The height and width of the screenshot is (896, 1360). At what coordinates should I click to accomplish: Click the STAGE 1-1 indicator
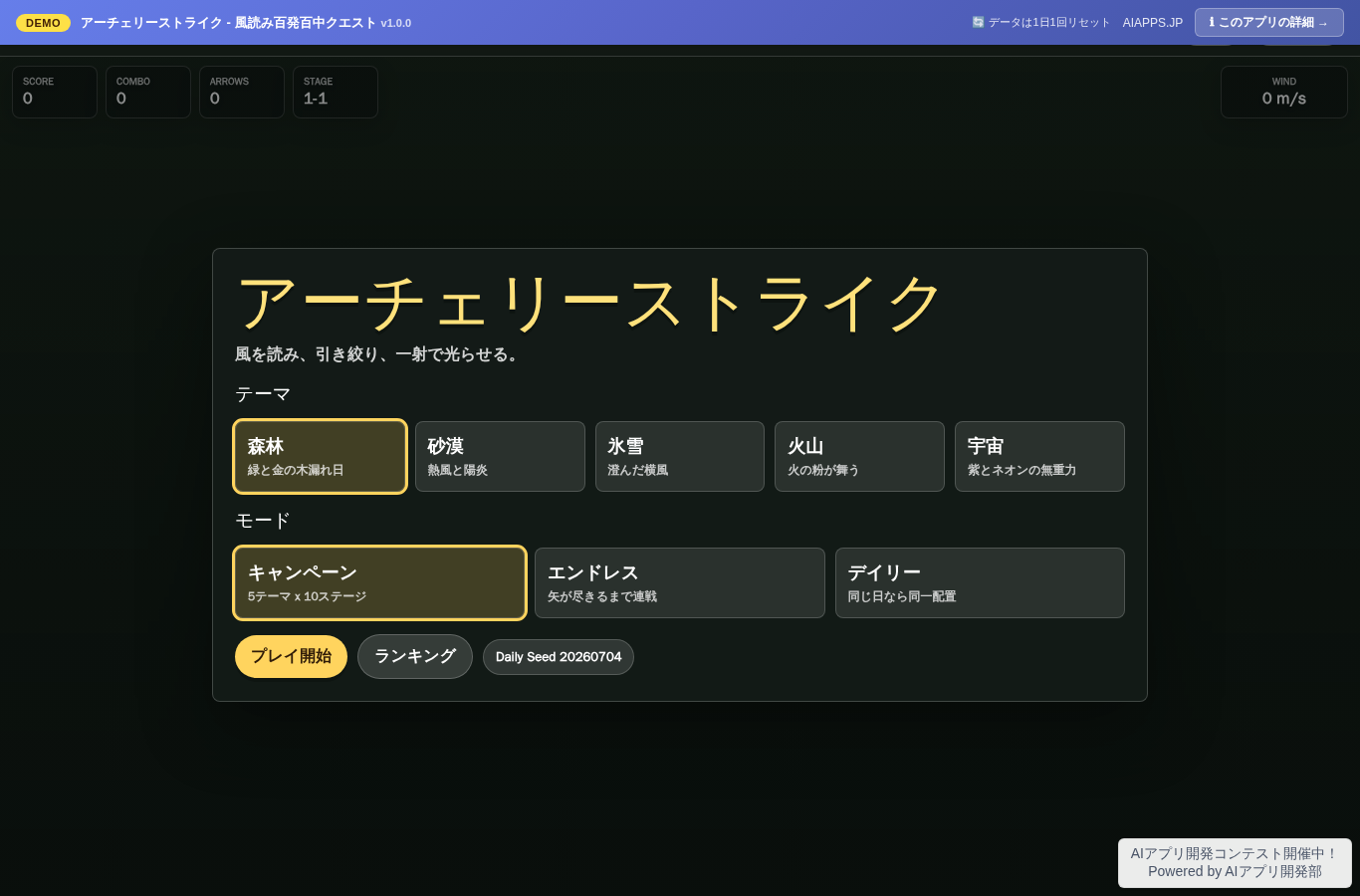(336, 92)
